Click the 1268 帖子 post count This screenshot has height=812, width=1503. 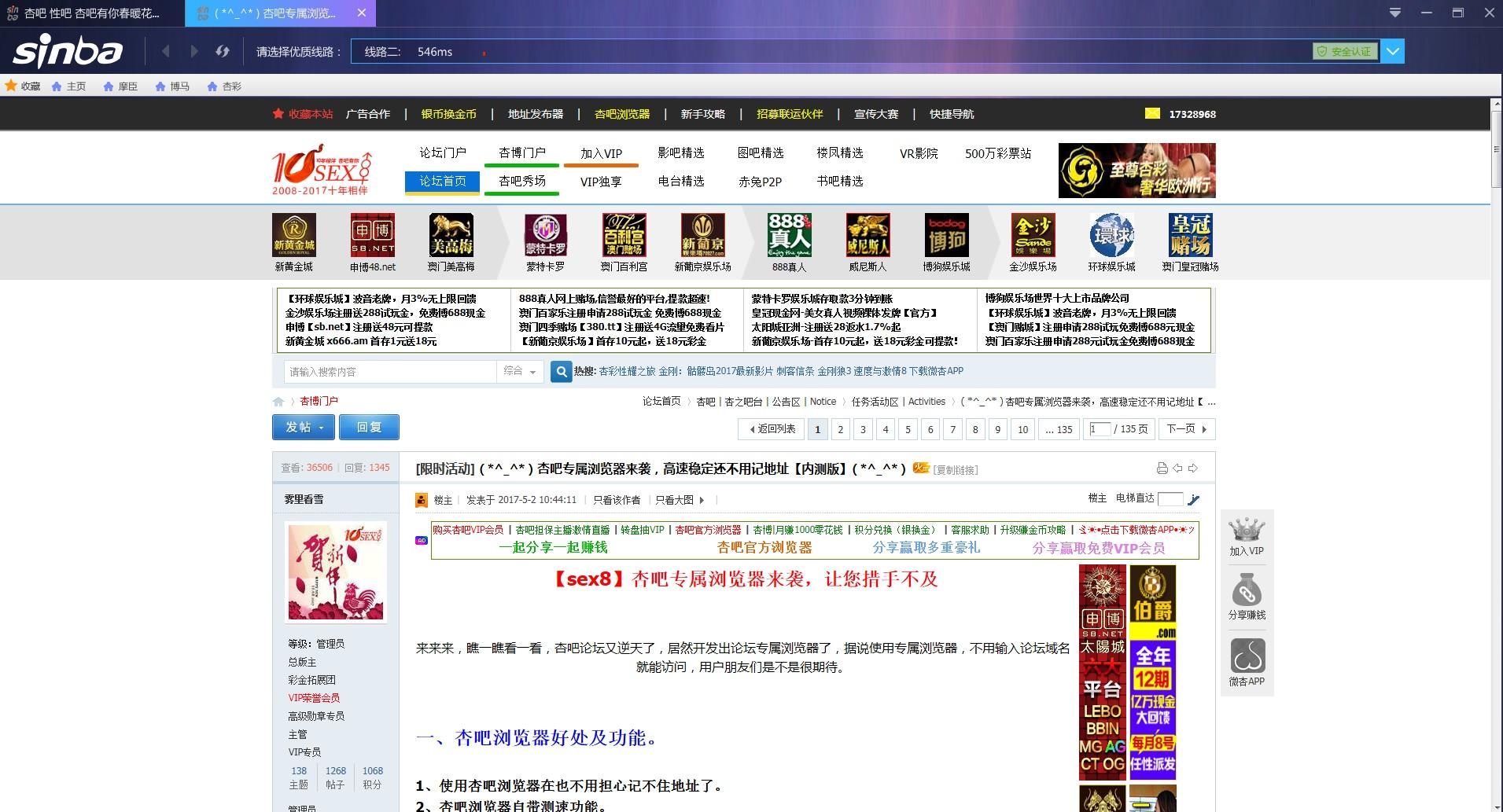tap(336, 777)
